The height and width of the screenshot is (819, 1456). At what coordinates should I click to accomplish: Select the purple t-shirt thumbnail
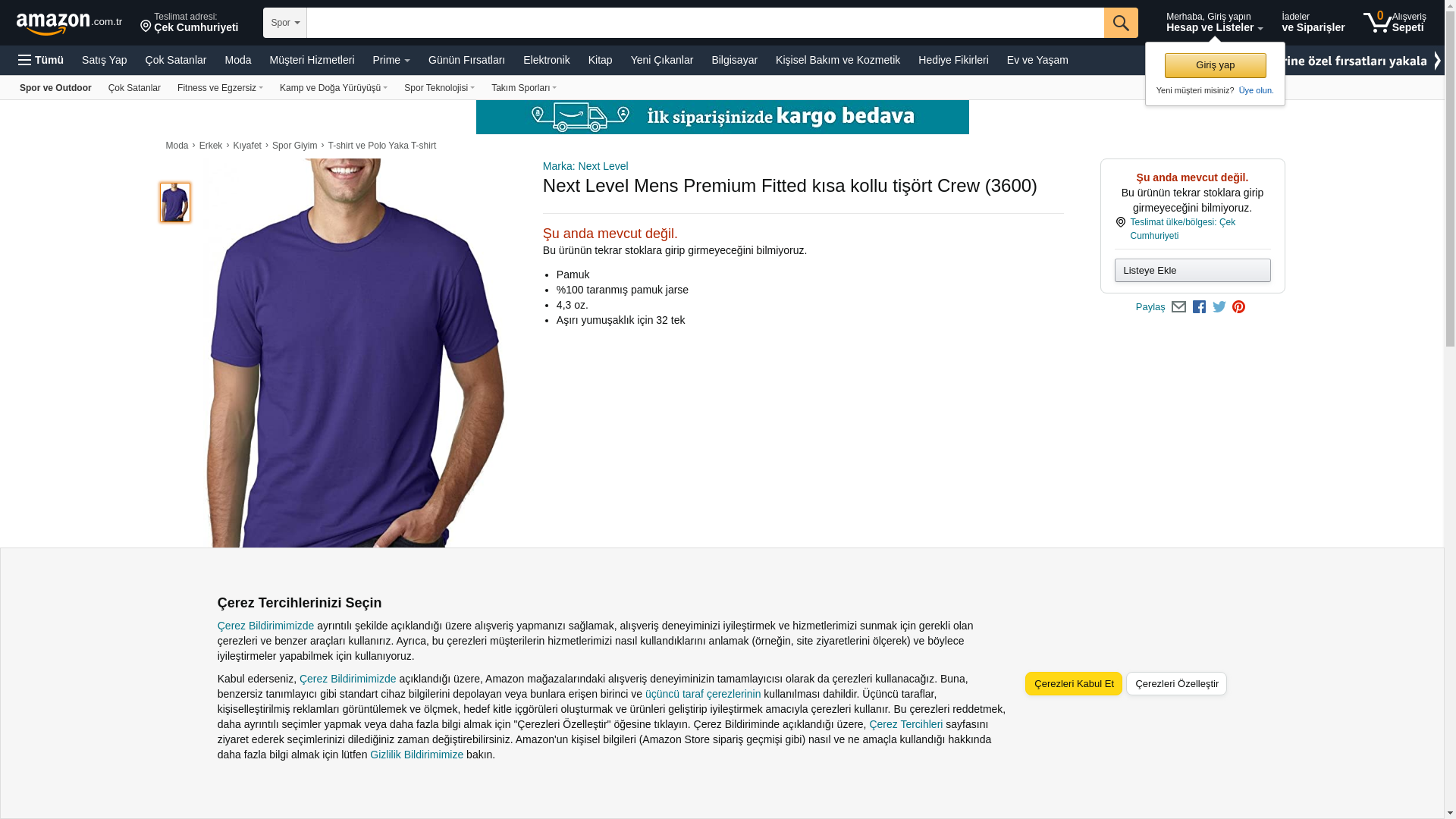175,202
